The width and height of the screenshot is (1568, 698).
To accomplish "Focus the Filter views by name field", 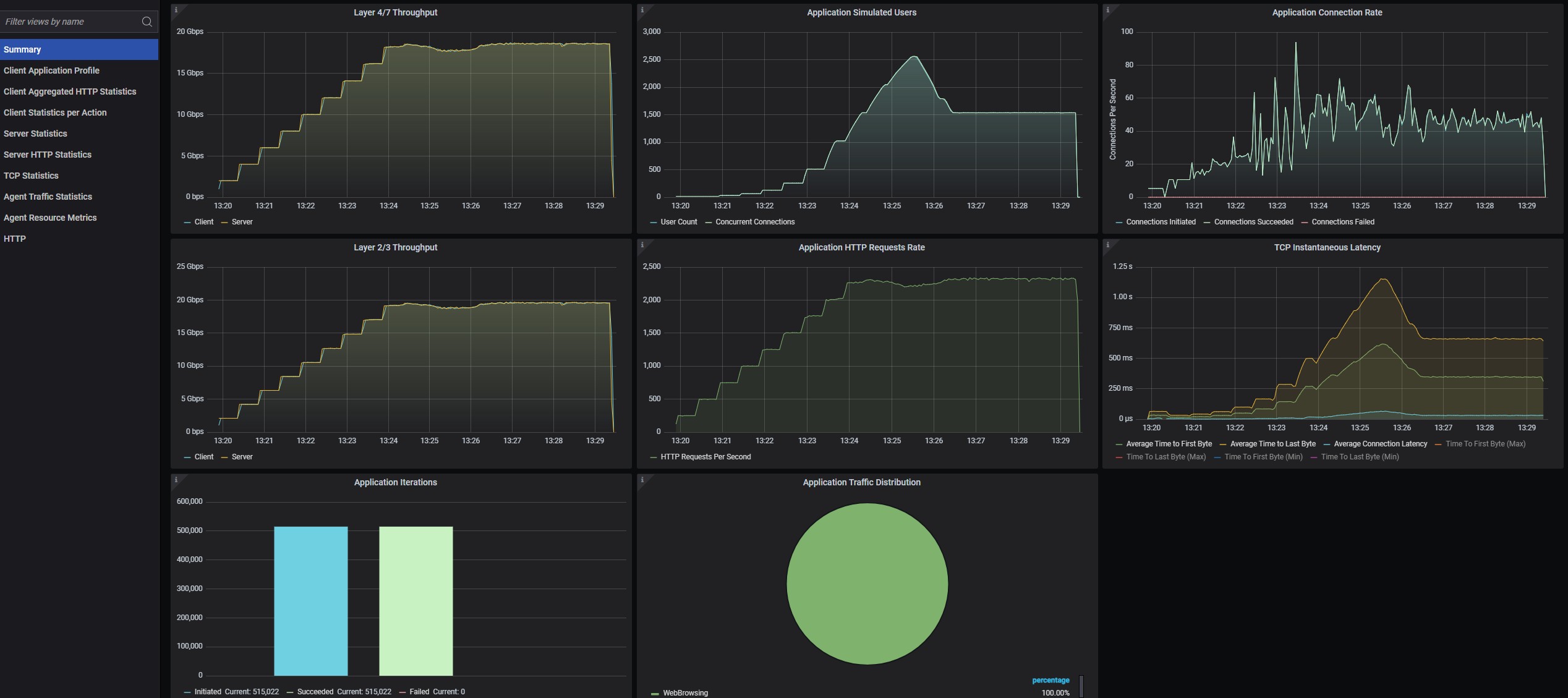I will (68, 22).
